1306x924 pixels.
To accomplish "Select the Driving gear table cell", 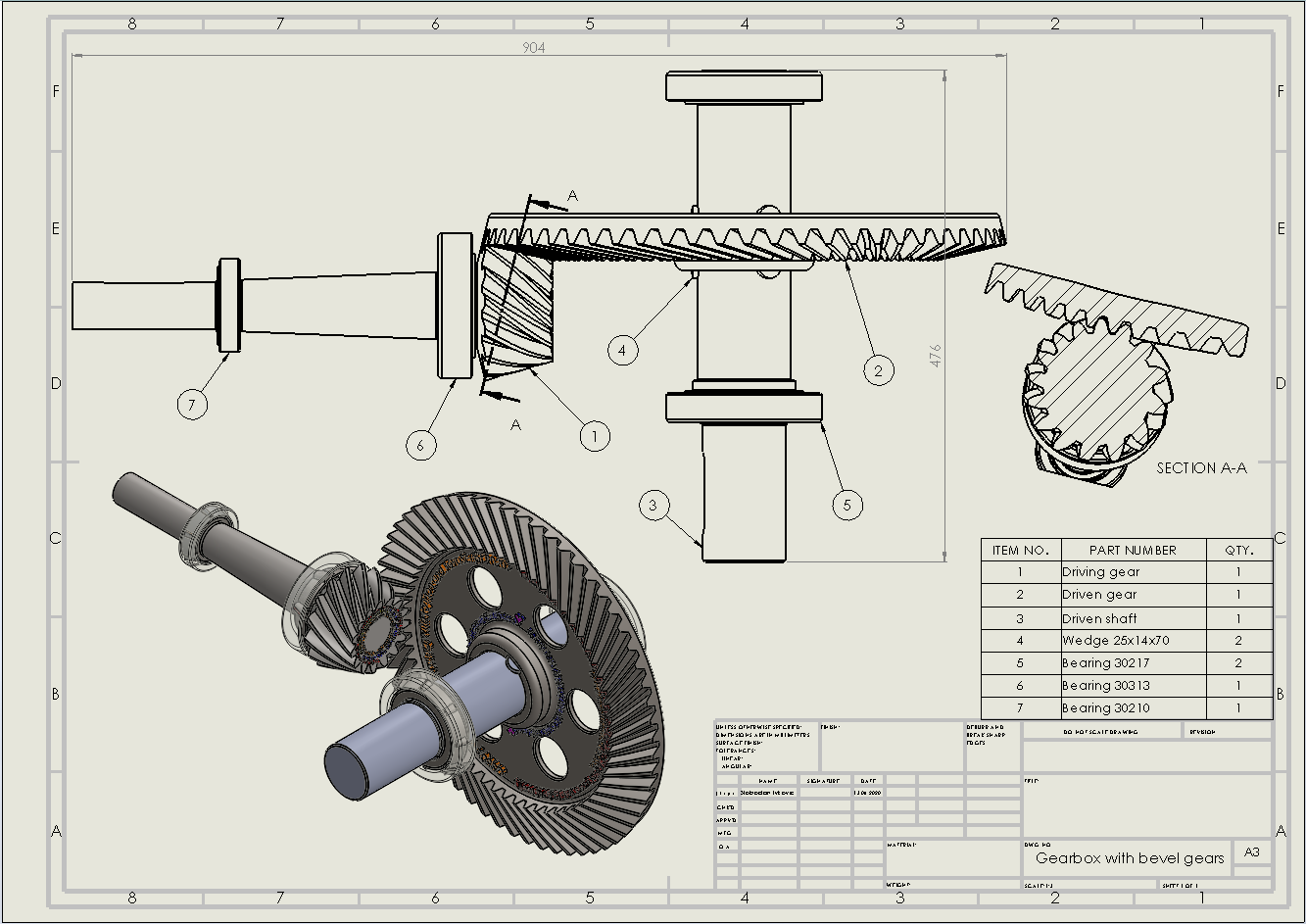I will pyautogui.click(x=1133, y=572).
